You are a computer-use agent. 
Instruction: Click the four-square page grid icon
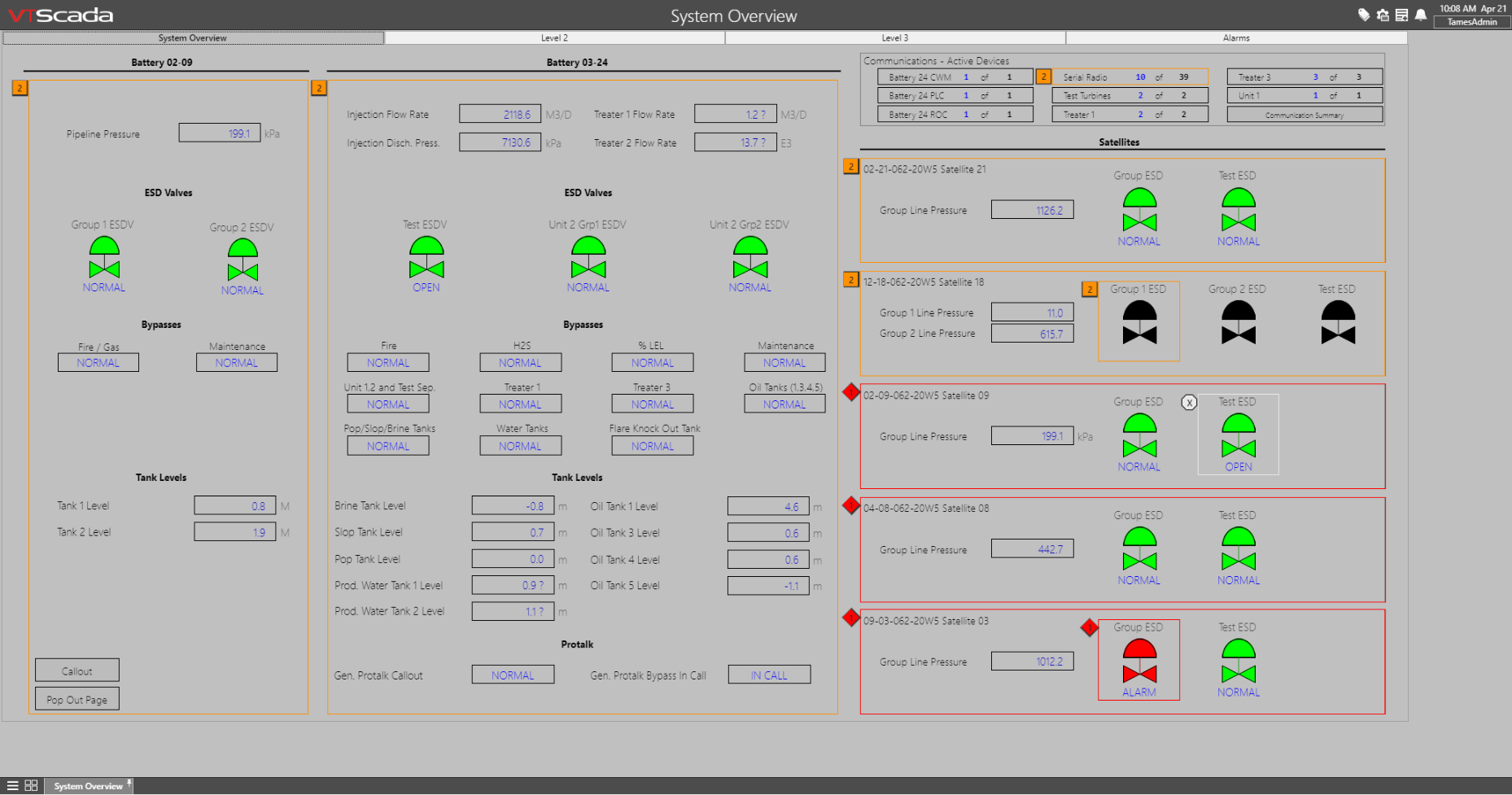tap(31, 785)
